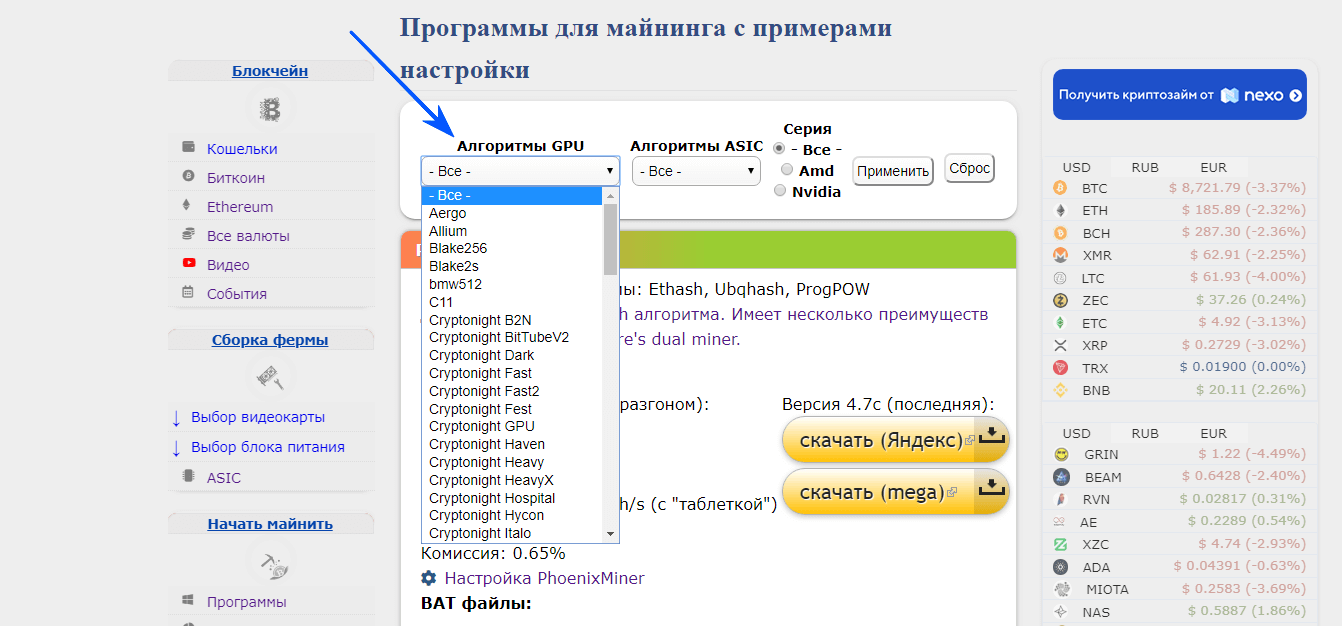The image size is (1342, 626).
Task: Click the Кошельки sidebar link
Action: [x=242, y=149]
